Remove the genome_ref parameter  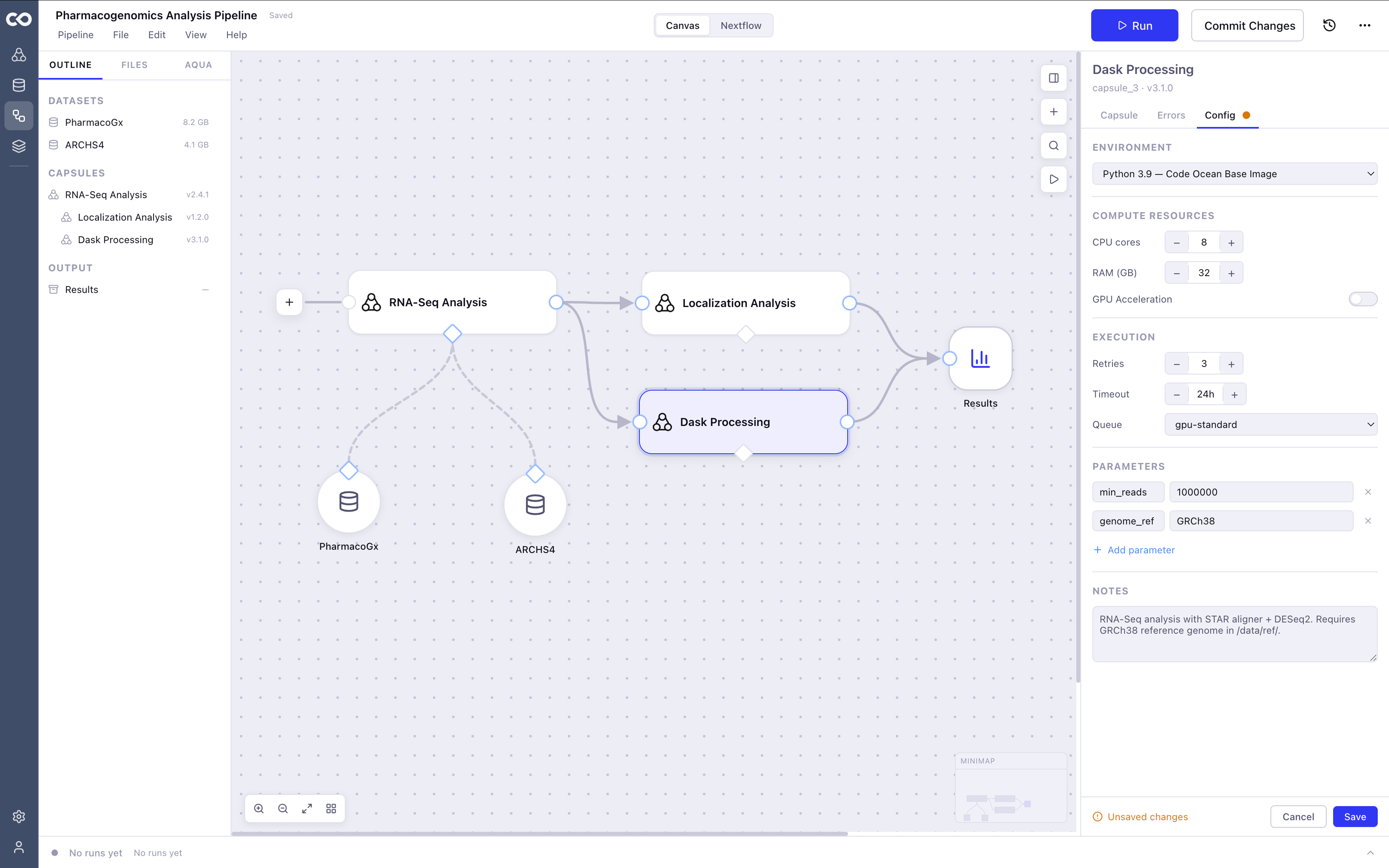[x=1369, y=521]
